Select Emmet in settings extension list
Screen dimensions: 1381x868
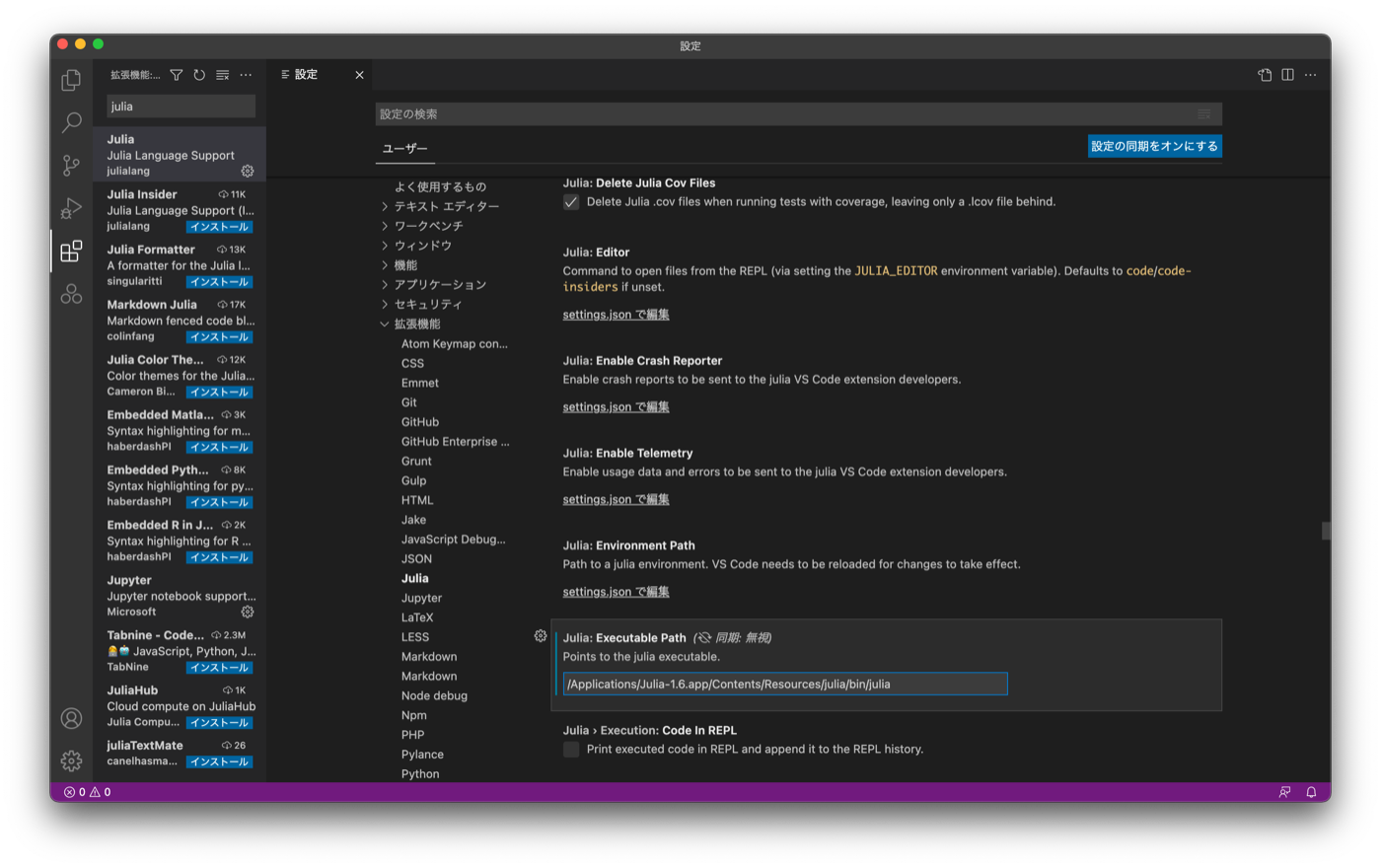pos(419,383)
